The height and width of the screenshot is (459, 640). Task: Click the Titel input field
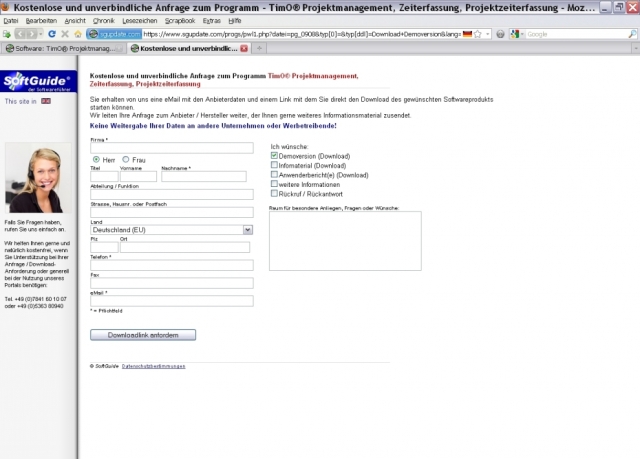[104, 176]
